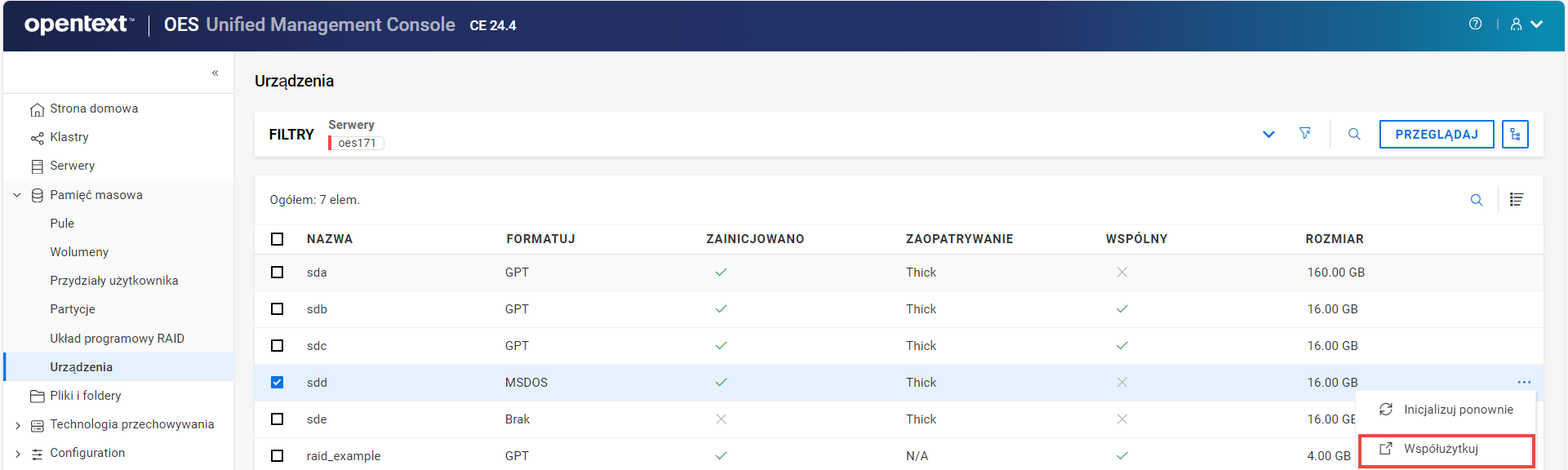This screenshot has width=1568, height=470.
Task: Click the search icon in filters bar
Action: coord(1354,134)
